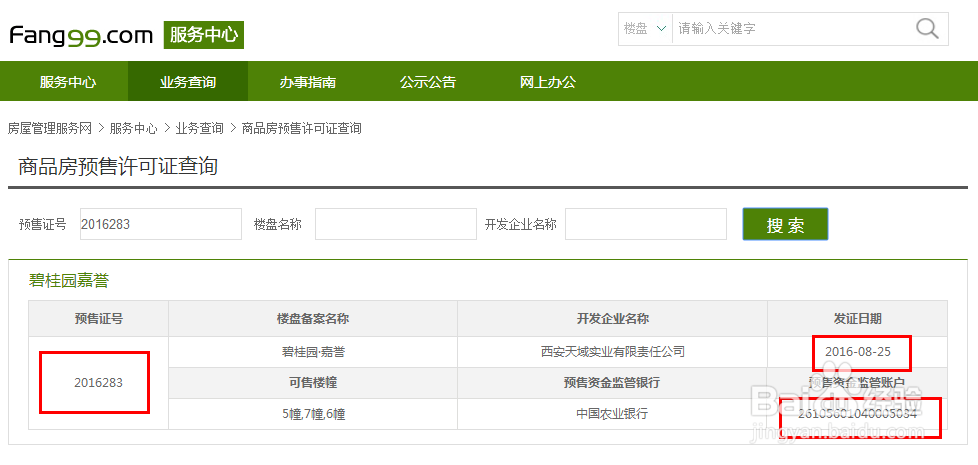The image size is (978, 465).
Task: Select the 发证日期 column header
Action: coord(858,319)
